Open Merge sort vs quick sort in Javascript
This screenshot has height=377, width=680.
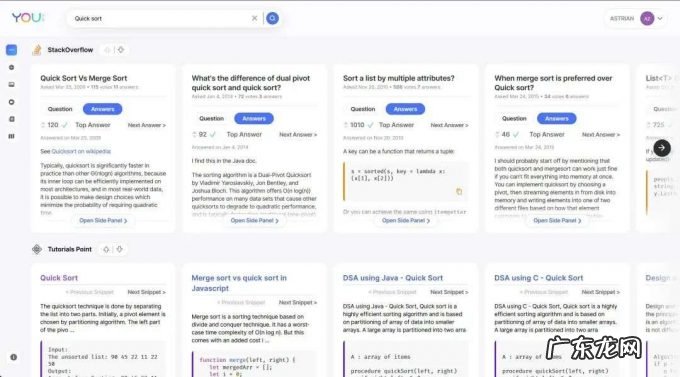coord(239,283)
